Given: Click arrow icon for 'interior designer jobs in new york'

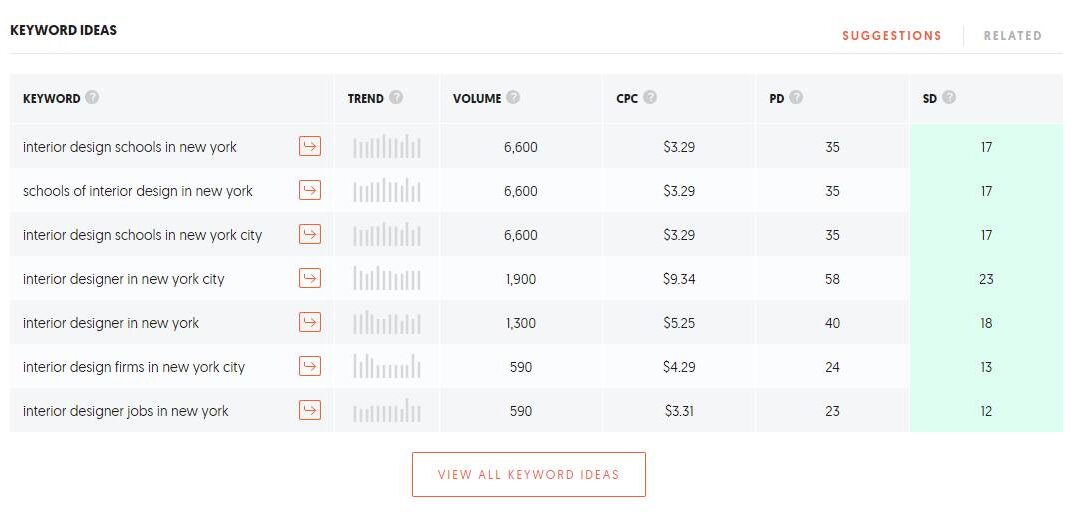Looking at the screenshot, I should [310, 411].
